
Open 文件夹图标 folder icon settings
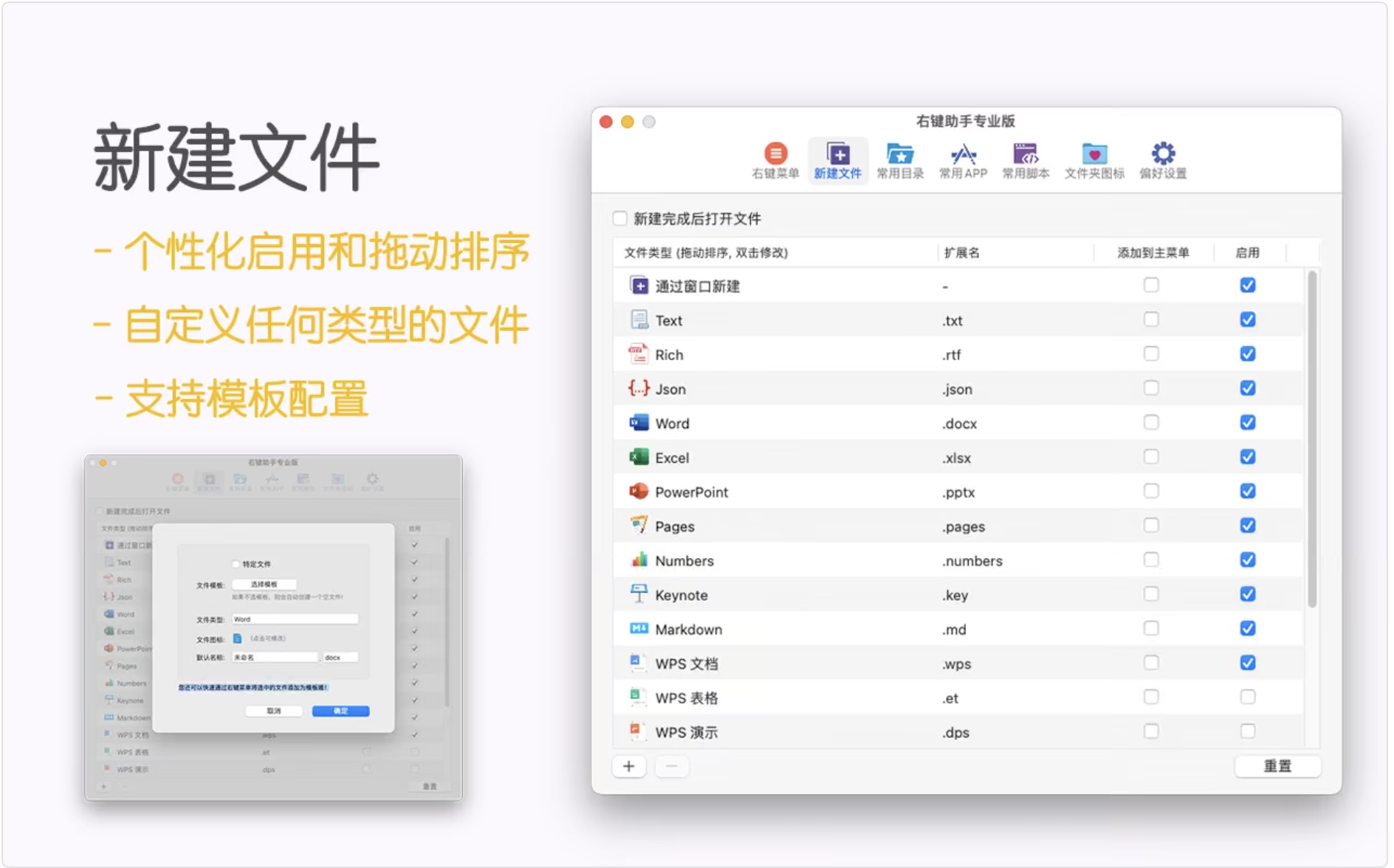click(1093, 159)
